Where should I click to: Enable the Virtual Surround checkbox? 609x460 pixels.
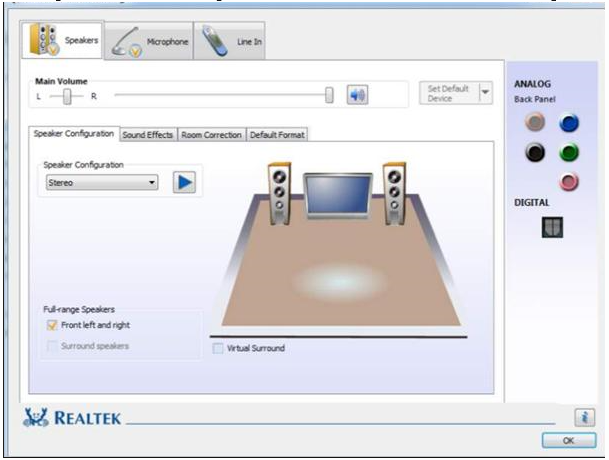click(218, 348)
